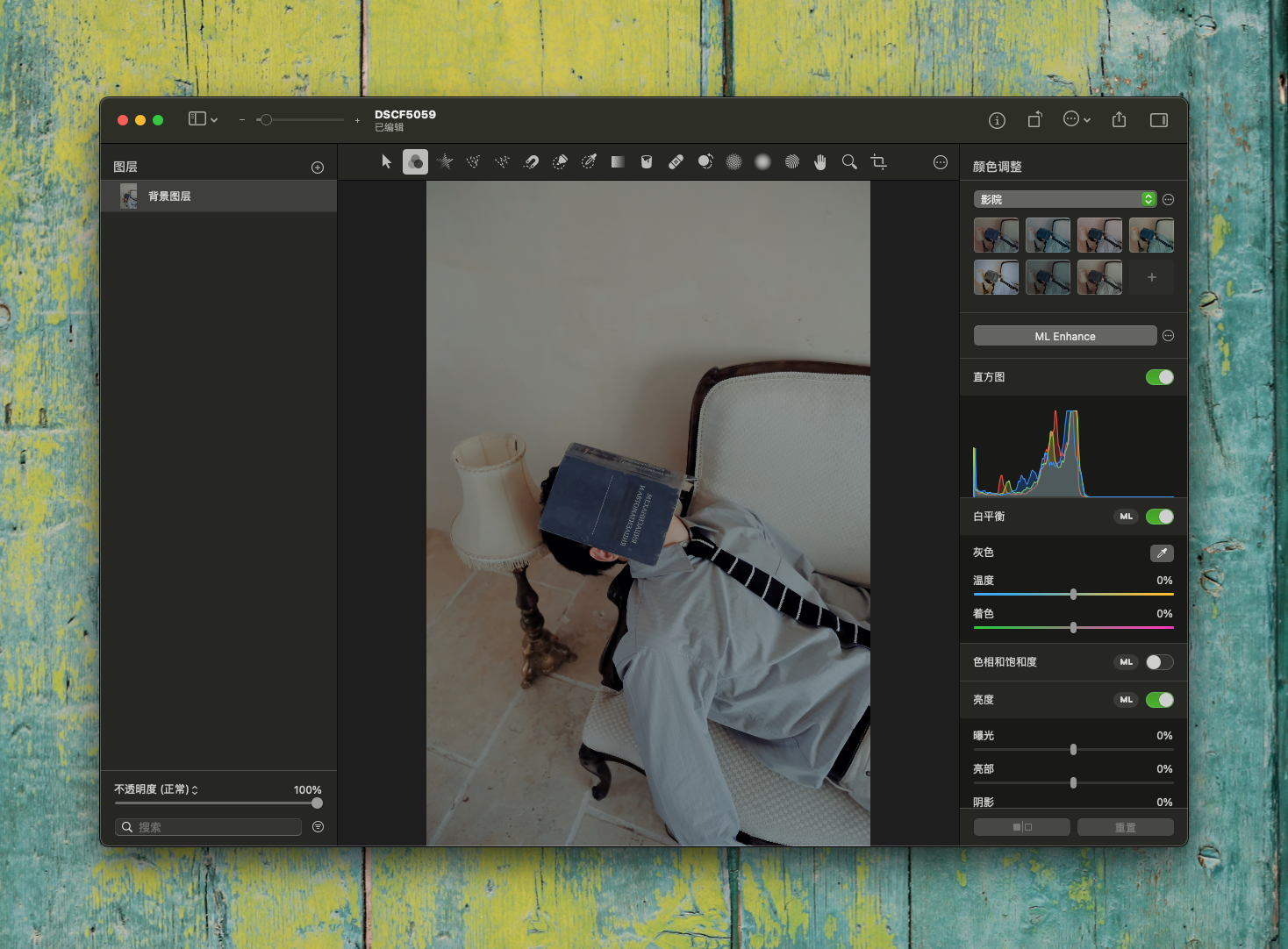Click the ML Enhance button
The image size is (1288, 949).
[1064, 336]
